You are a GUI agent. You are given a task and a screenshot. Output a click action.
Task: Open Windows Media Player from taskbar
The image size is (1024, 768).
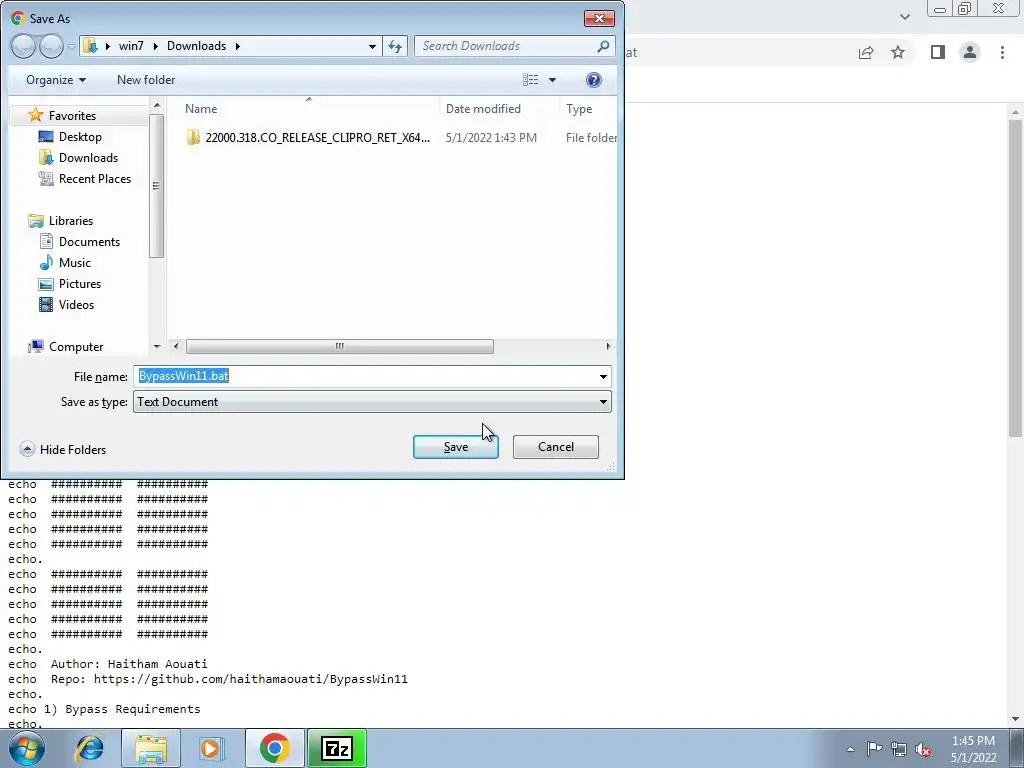tap(211, 748)
